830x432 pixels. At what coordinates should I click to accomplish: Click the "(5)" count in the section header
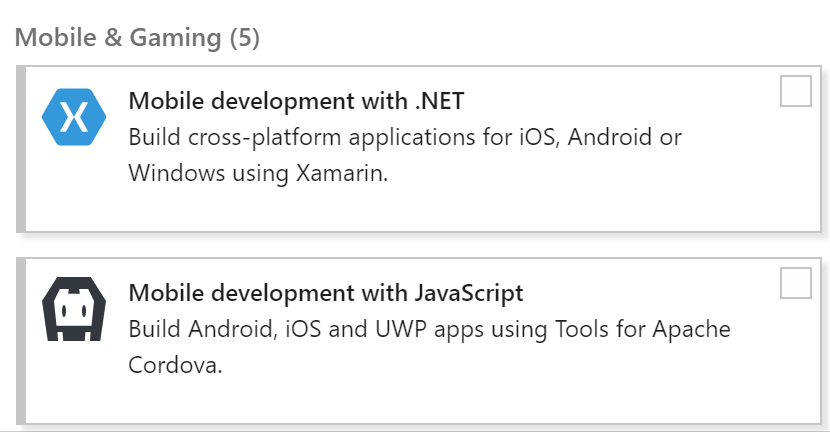(244, 38)
